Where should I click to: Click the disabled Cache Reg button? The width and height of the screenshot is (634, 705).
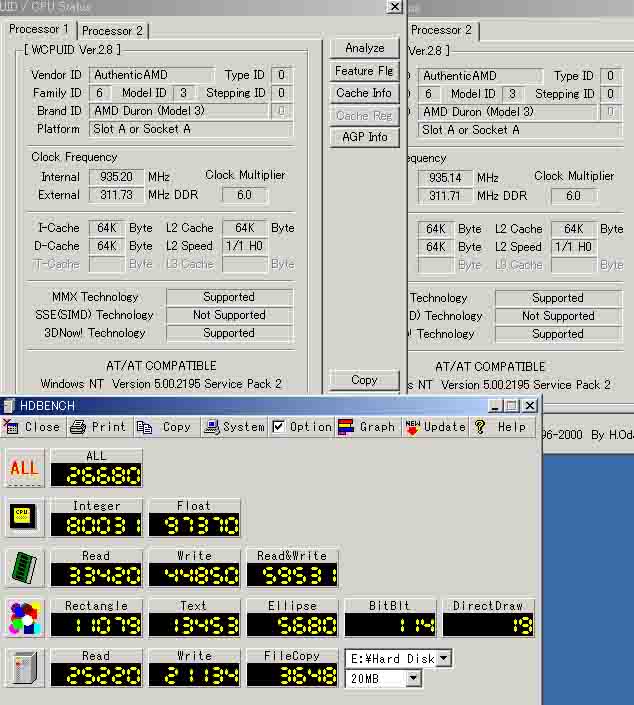365,116
